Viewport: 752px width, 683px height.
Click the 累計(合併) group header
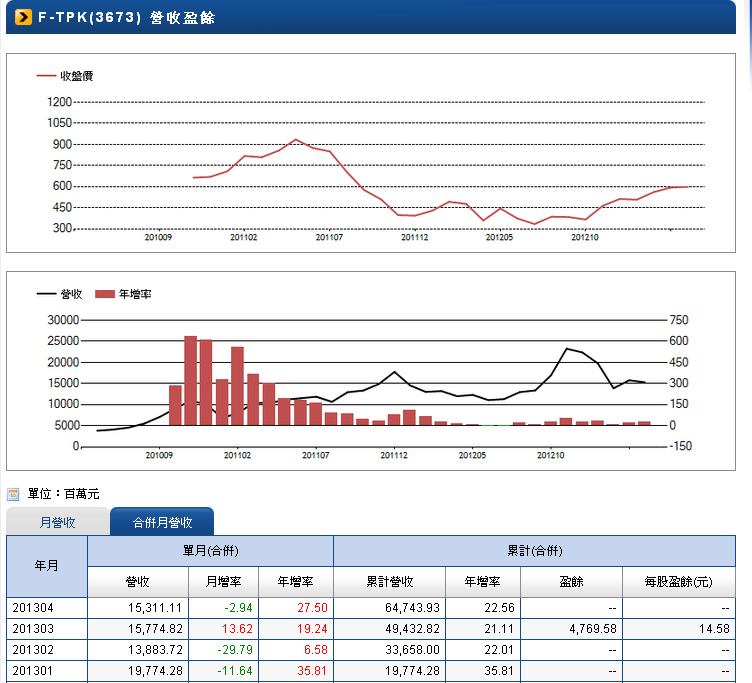pyautogui.click(x=534, y=551)
